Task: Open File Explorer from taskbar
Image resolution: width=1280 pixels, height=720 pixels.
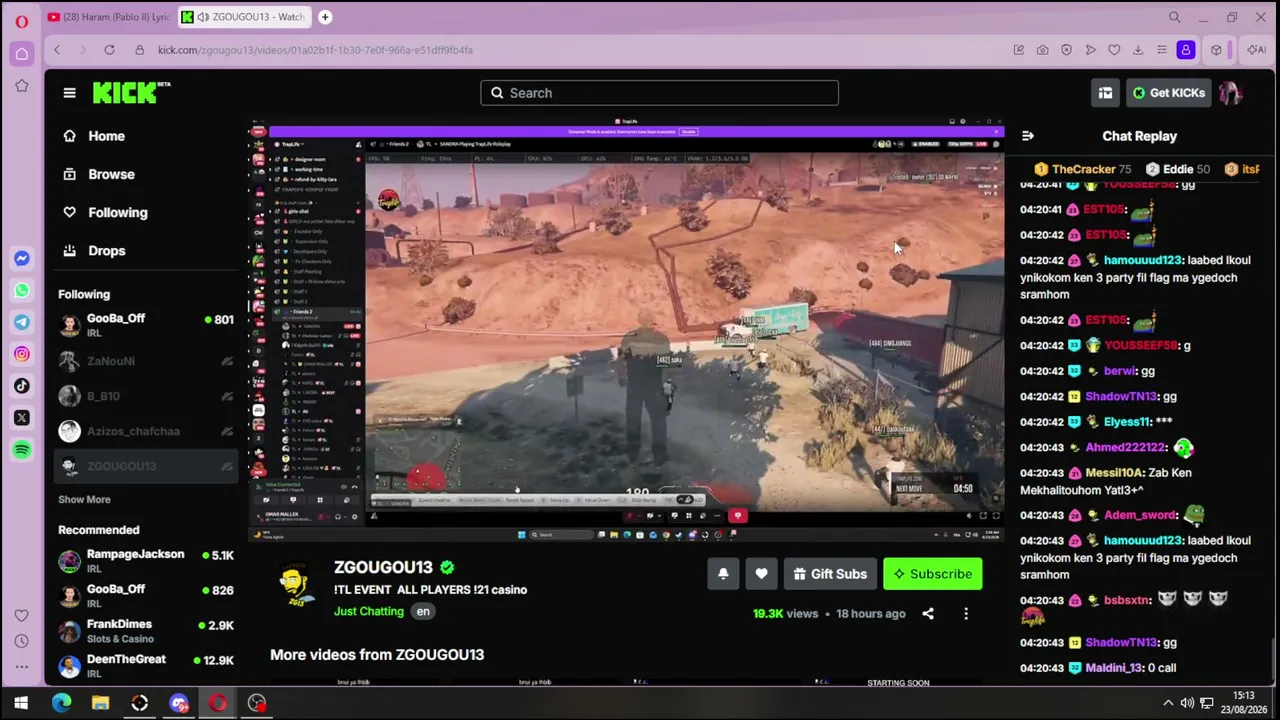Action: tap(100, 703)
